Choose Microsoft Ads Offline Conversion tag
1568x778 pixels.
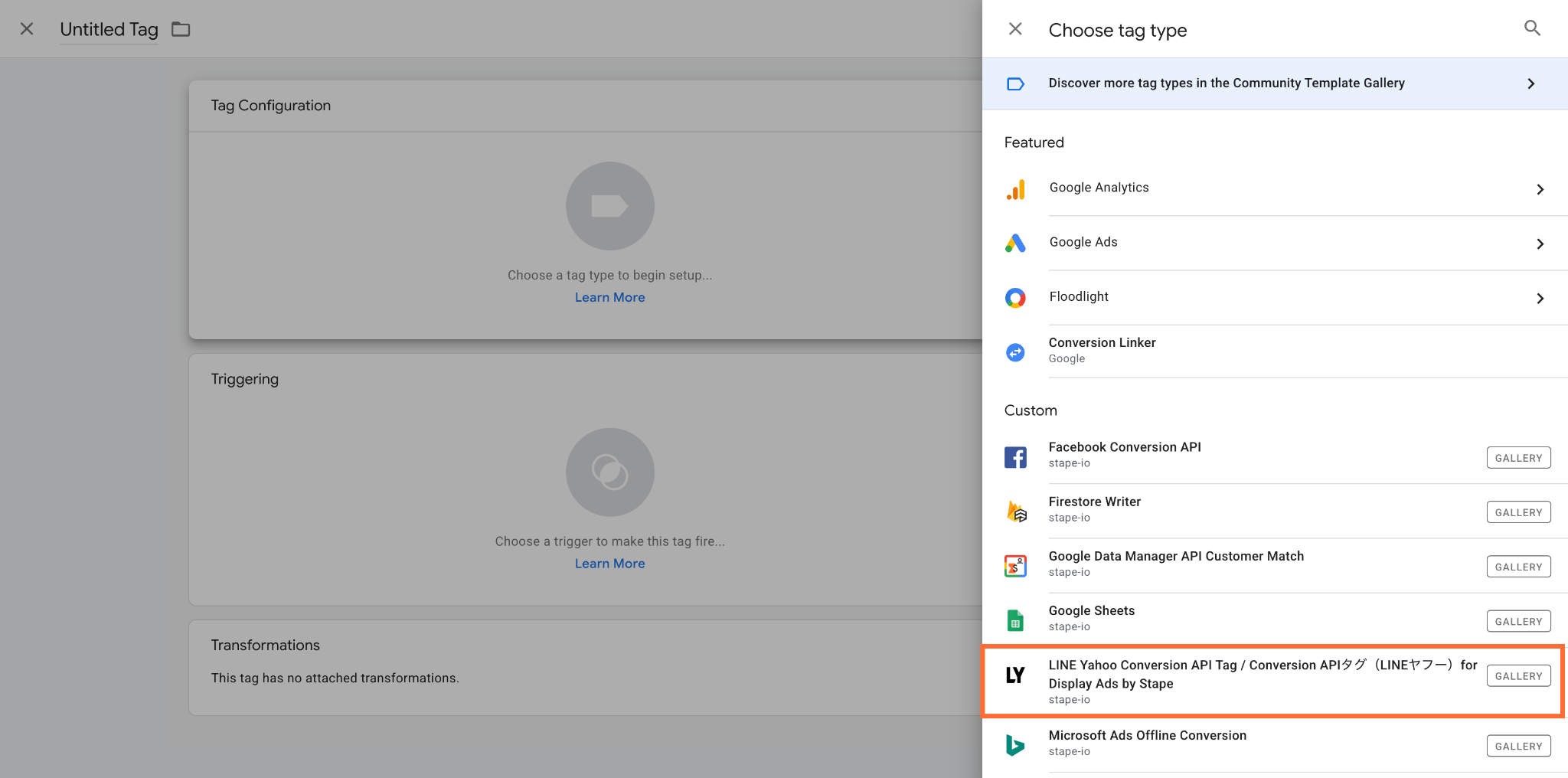[x=1275, y=745]
